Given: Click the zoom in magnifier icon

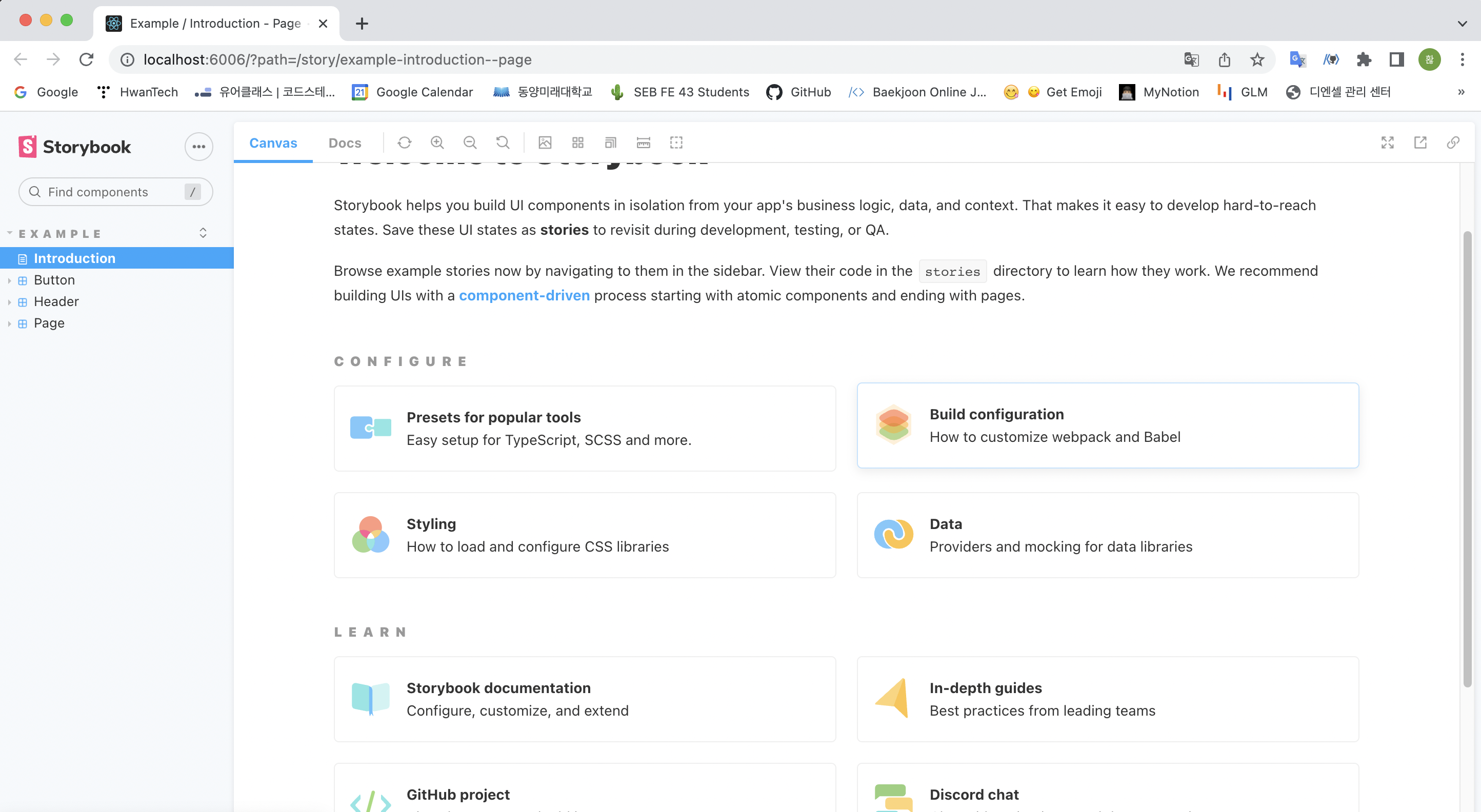Looking at the screenshot, I should tap(437, 143).
